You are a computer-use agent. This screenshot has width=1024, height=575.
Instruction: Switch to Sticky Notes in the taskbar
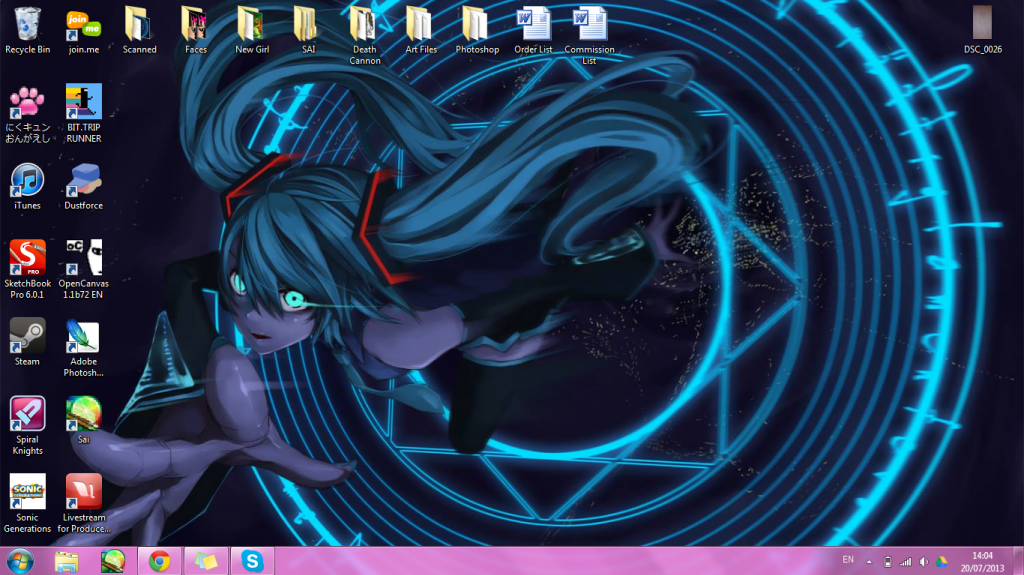(x=206, y=561)
